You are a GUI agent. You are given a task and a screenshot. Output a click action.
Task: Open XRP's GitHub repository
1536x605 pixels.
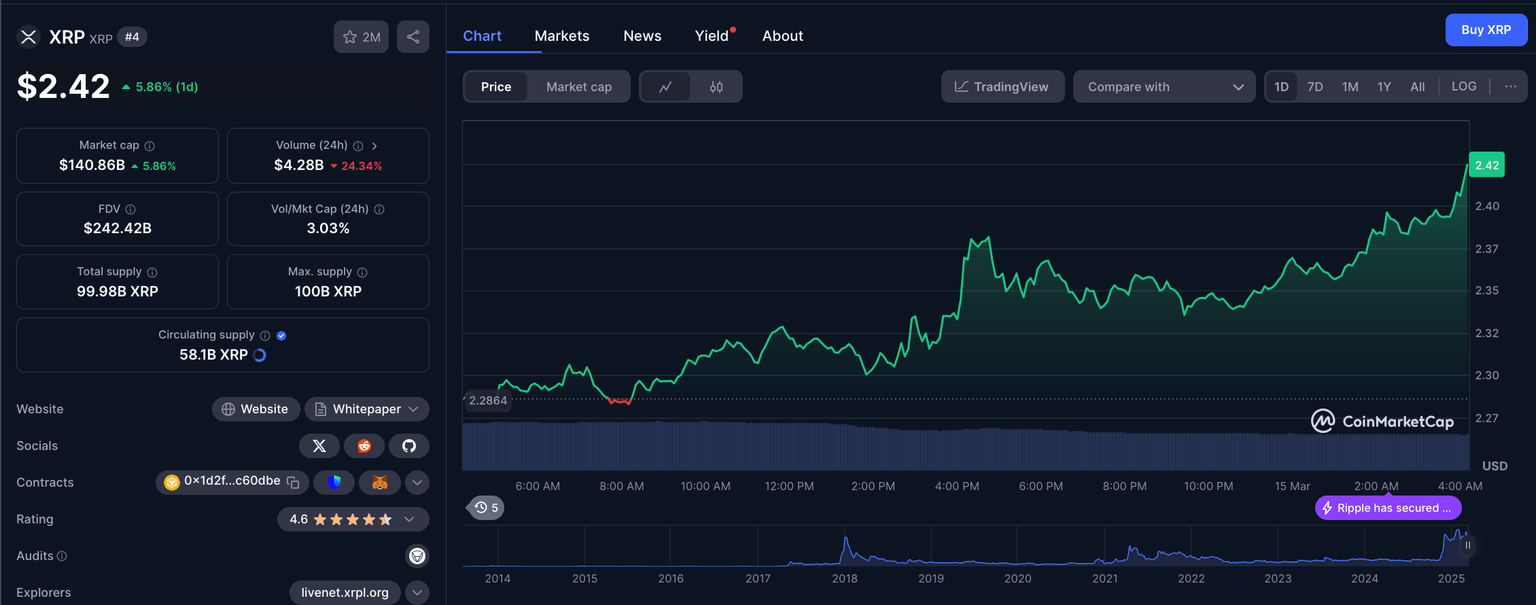tap(409, 445)
